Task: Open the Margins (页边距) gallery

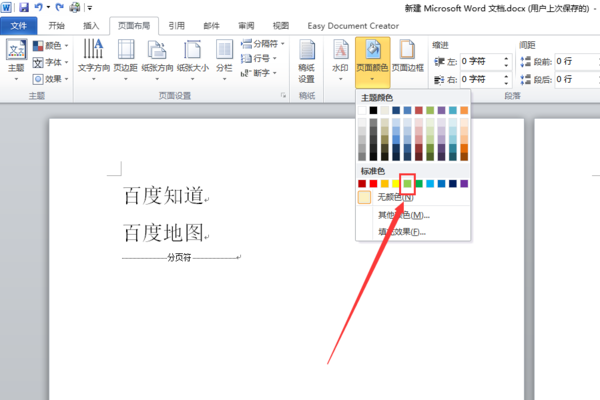Action: pyautogui.click(x=126, y=60)
